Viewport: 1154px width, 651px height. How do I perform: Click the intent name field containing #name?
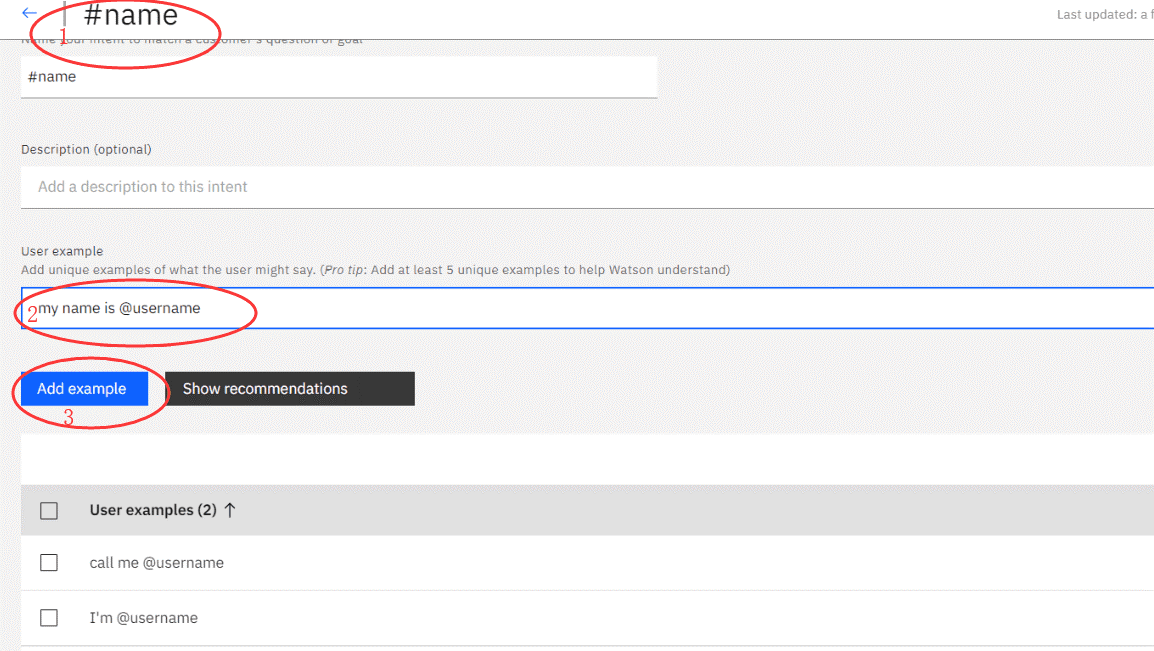tap(338, 77)
